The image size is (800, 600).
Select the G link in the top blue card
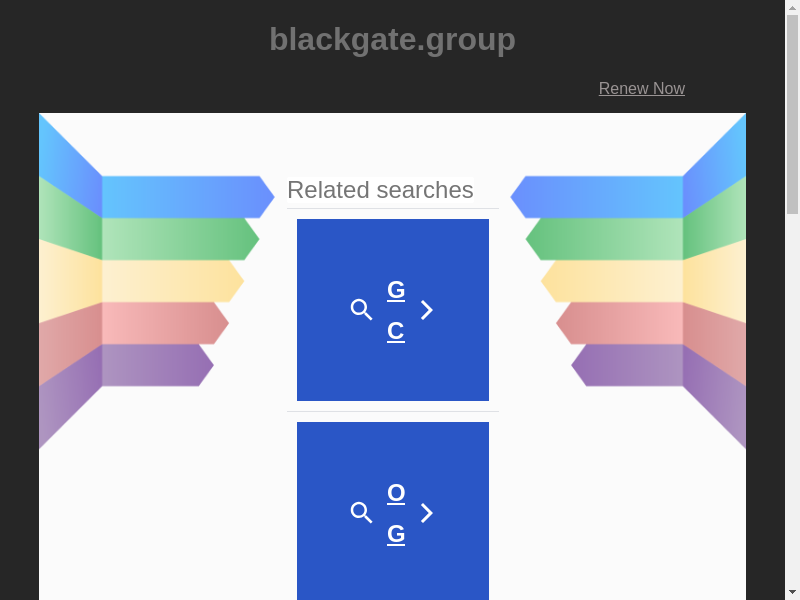coord(396,290)
